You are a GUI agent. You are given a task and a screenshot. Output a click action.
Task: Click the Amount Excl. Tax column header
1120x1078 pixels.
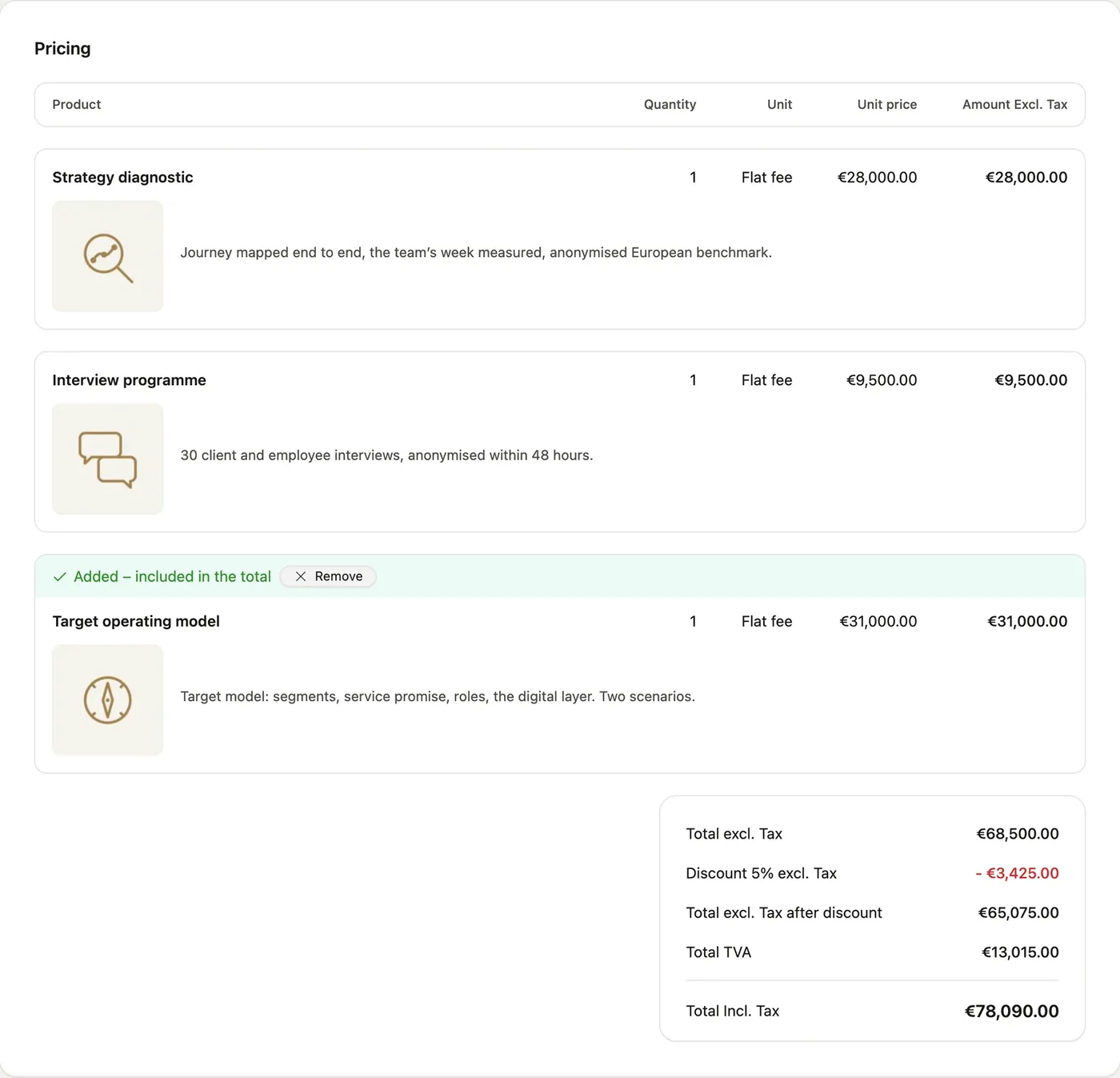click(x=1015, y=104)
